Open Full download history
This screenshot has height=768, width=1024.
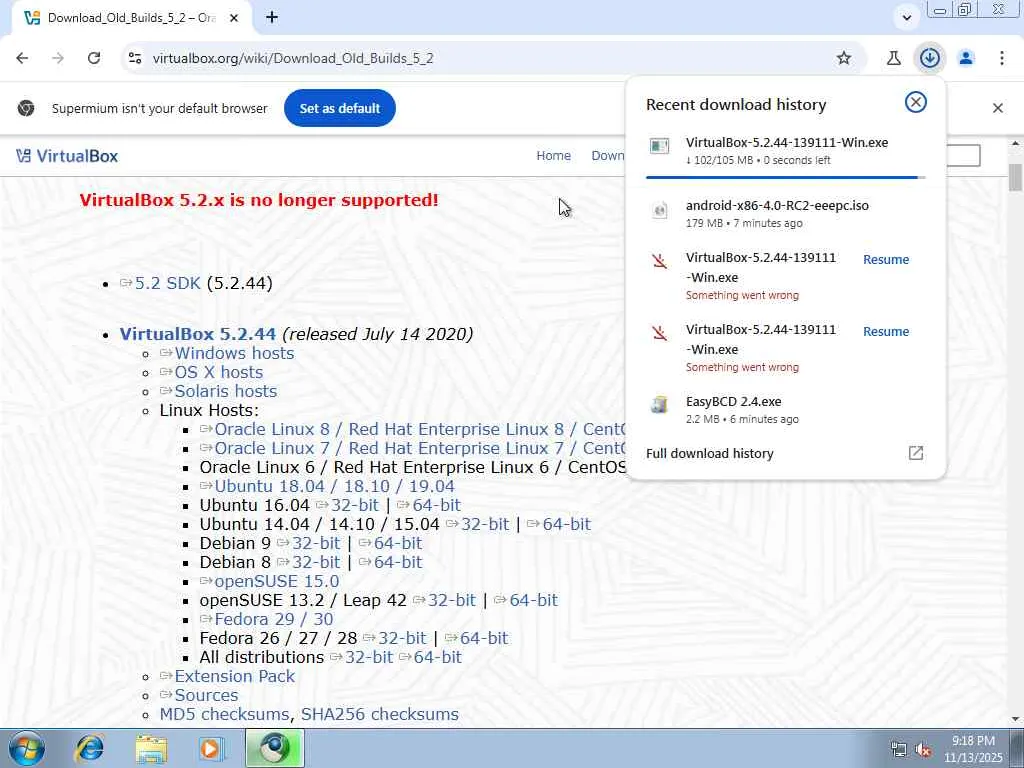point(709,453)
